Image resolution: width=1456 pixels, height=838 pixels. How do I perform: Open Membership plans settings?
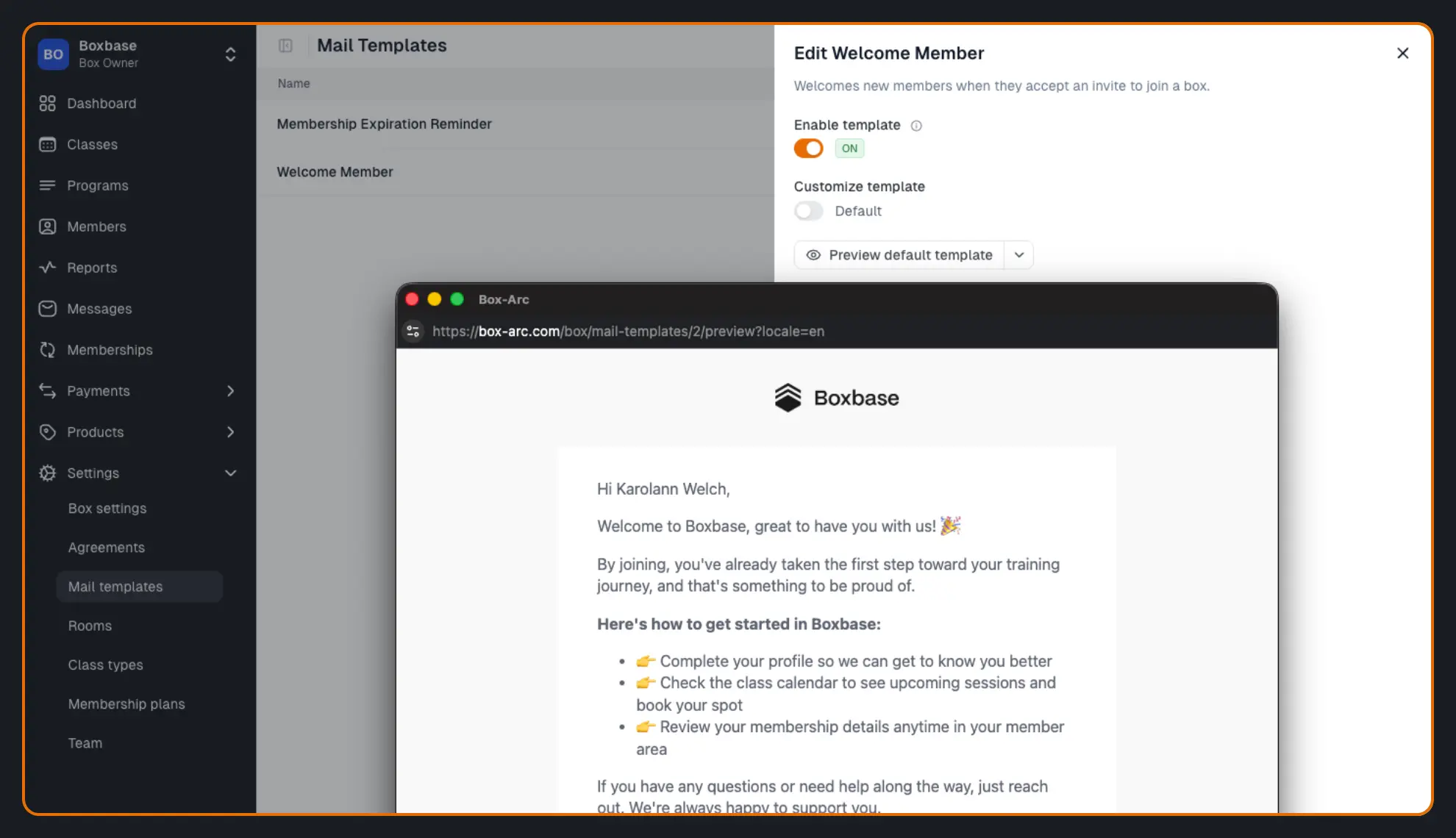point(126,703)
